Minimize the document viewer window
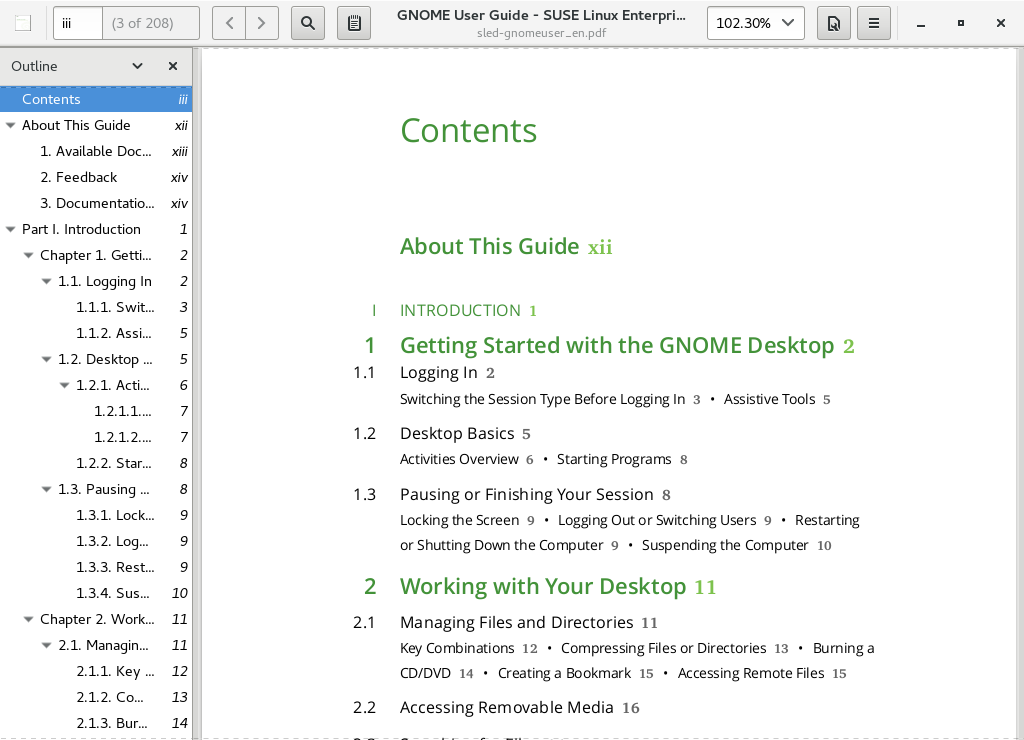This screenshot has width=1024, height=740. (x=921, y=23)
